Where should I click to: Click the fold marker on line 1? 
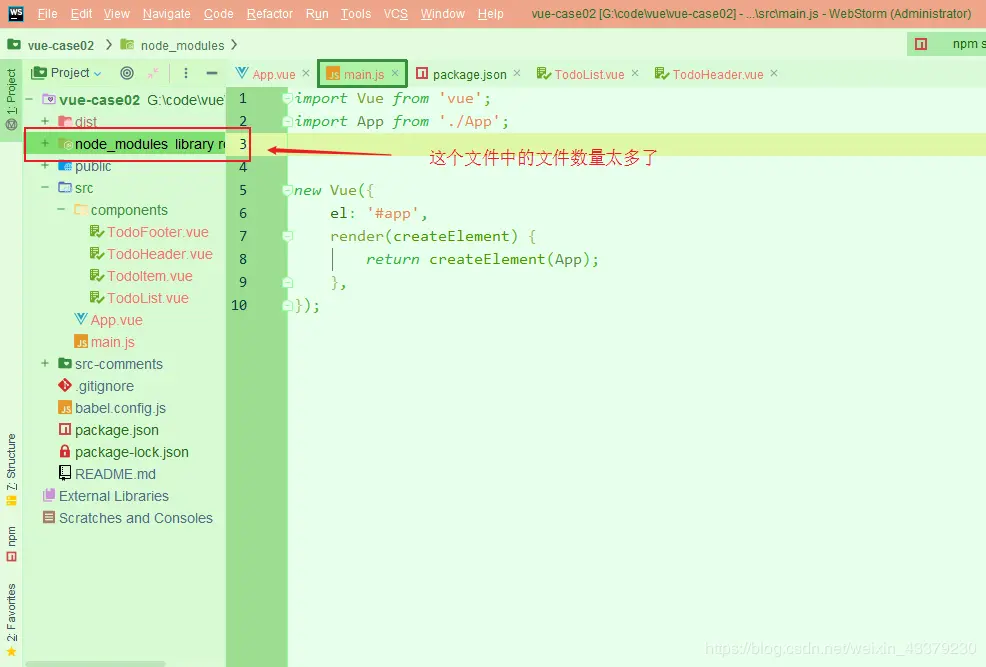(x=287, y=98)
